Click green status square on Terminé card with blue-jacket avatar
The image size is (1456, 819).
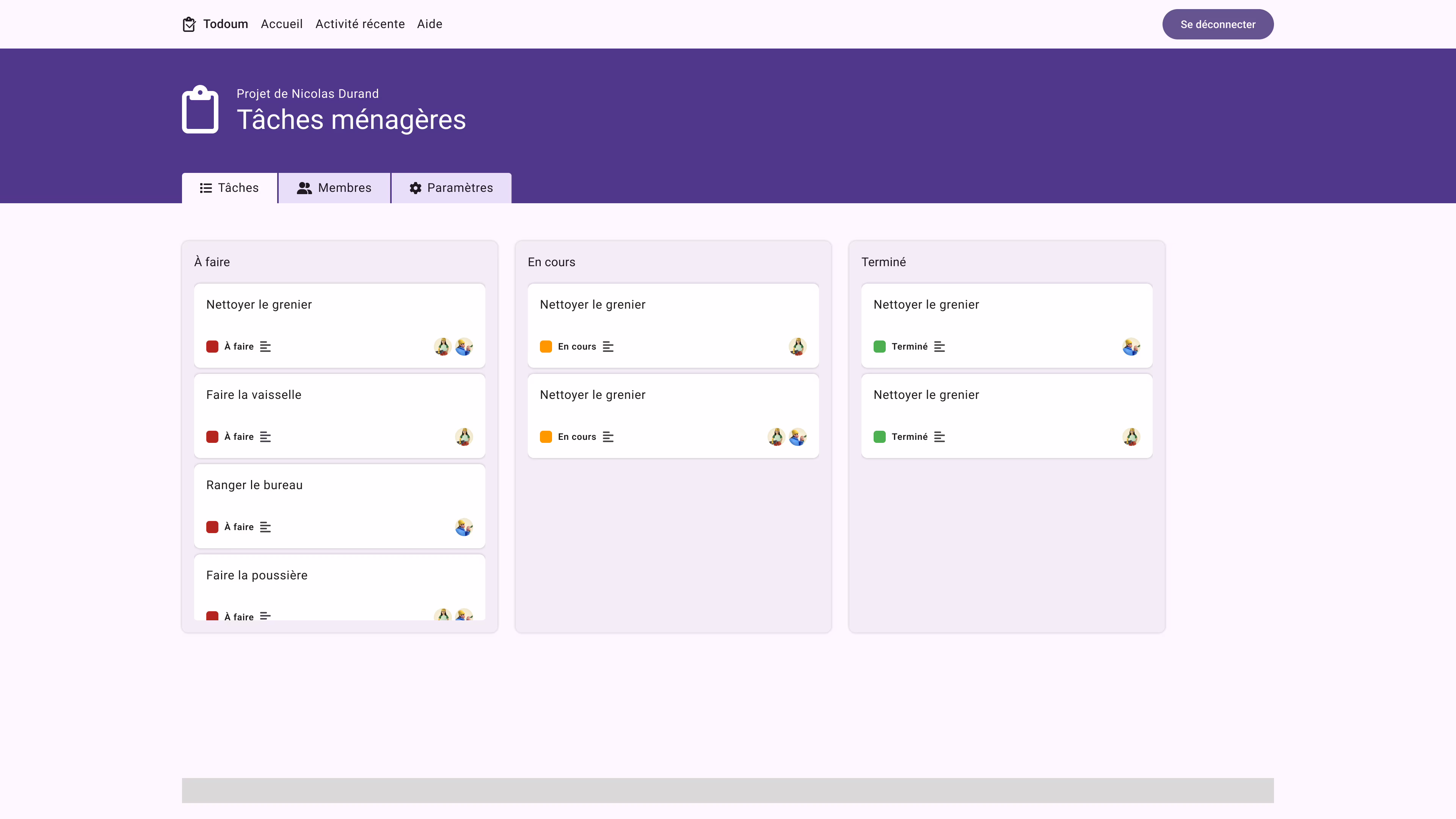click(880, 347)
